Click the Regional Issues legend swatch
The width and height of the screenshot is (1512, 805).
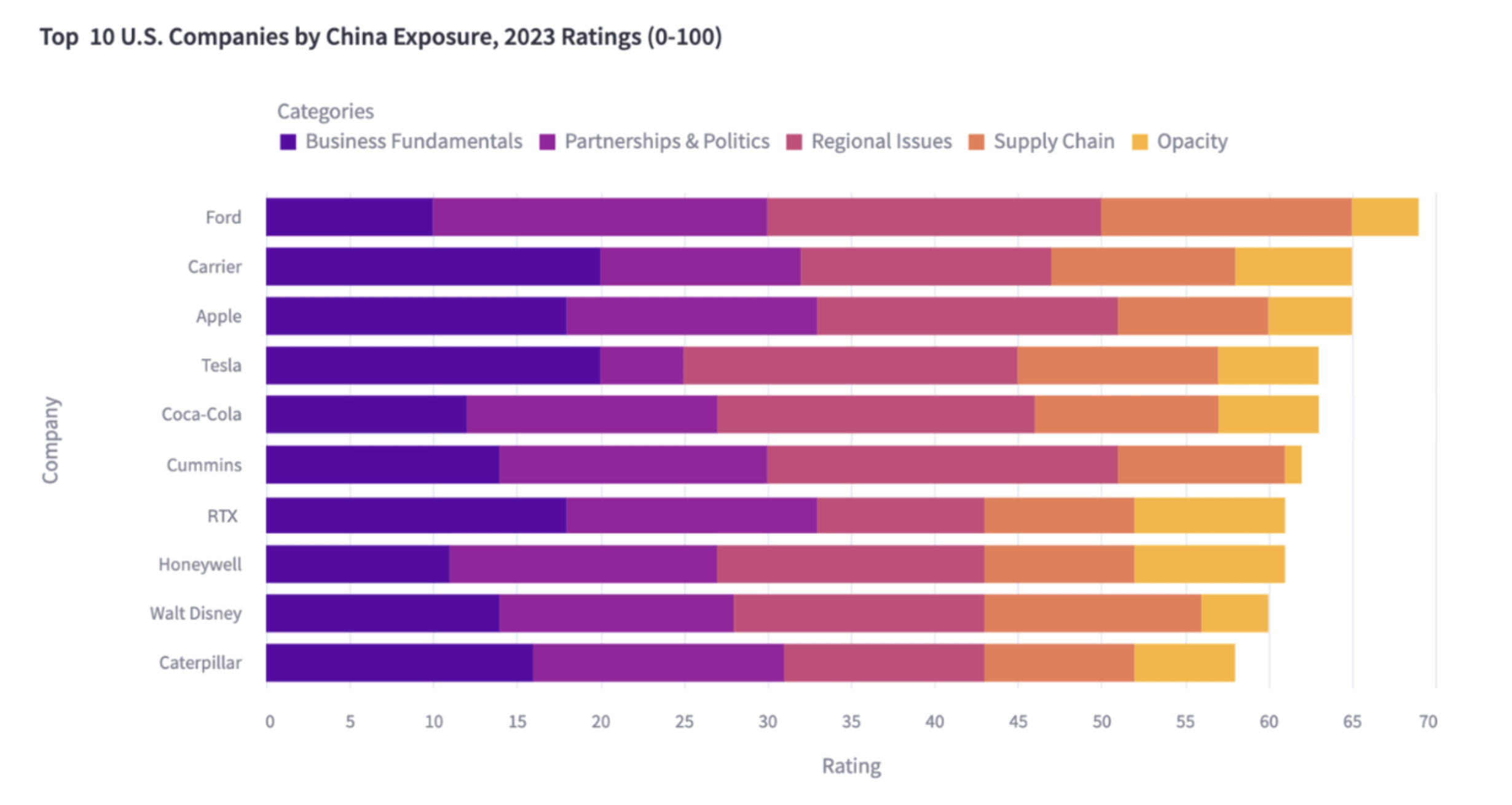pos(794,142)
